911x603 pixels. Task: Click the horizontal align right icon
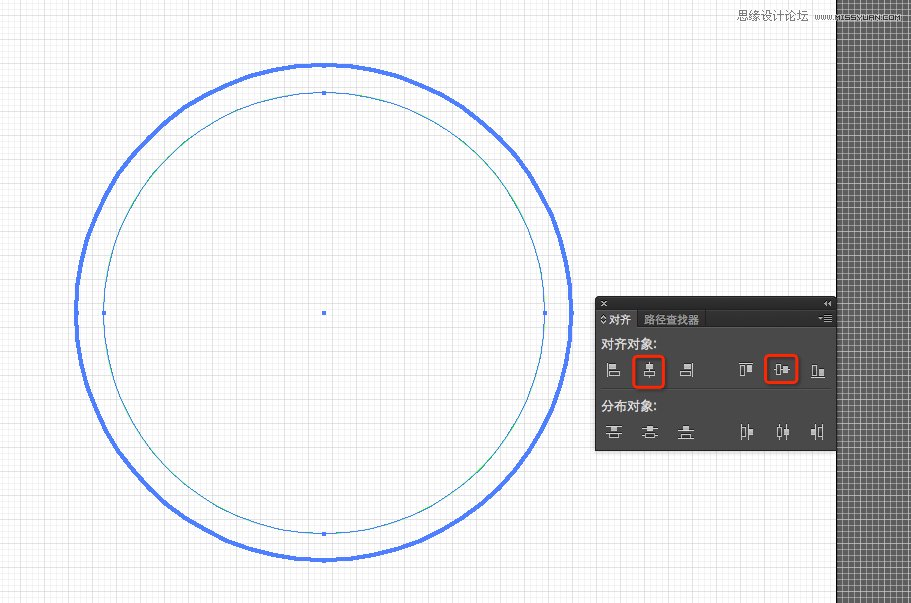tap(686, 371)
